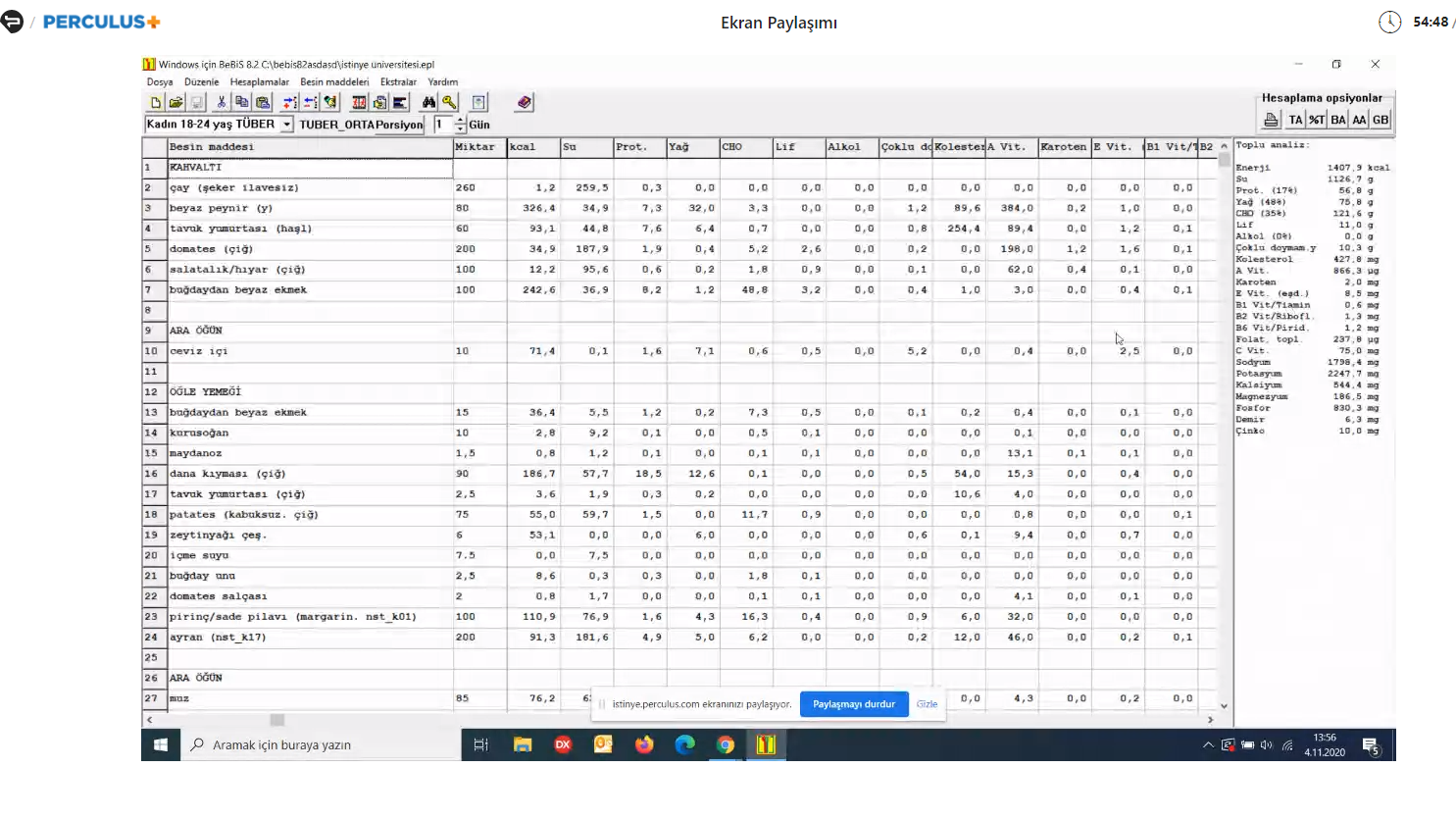Click the binoculars search icon

point(429,102)
